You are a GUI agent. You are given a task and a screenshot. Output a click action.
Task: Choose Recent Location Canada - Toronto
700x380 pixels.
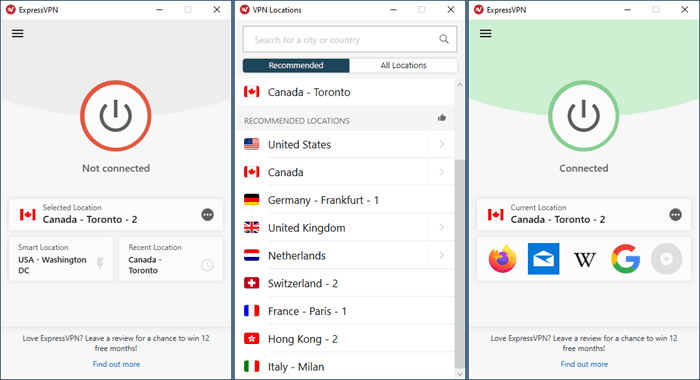[171, 259]
